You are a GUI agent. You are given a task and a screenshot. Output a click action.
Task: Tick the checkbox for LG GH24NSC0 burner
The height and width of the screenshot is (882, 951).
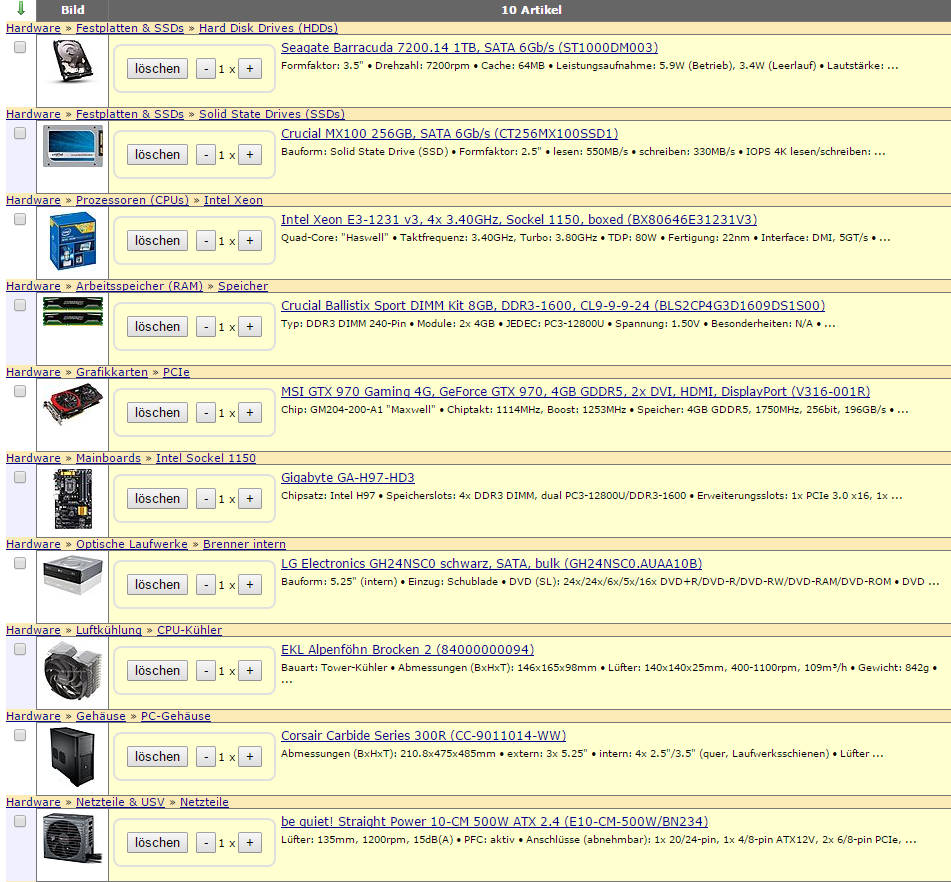(20, 564)
